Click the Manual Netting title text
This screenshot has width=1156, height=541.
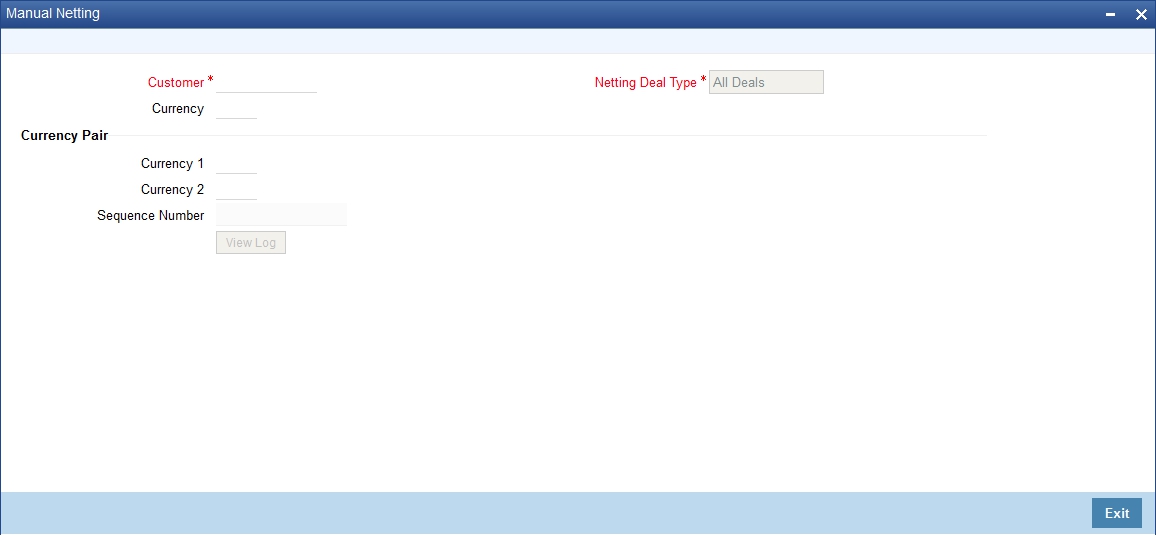coord(53,13)
